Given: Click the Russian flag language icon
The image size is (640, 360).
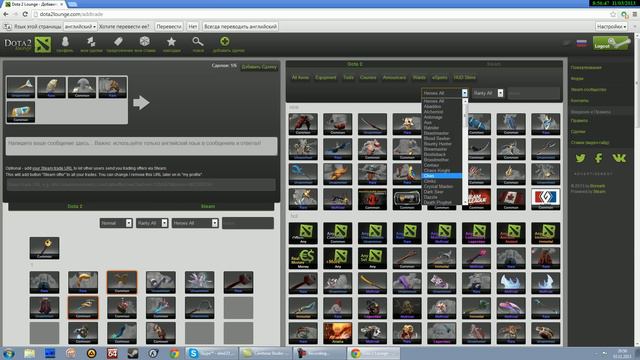Looking at the screenshot, I should 582,43.
